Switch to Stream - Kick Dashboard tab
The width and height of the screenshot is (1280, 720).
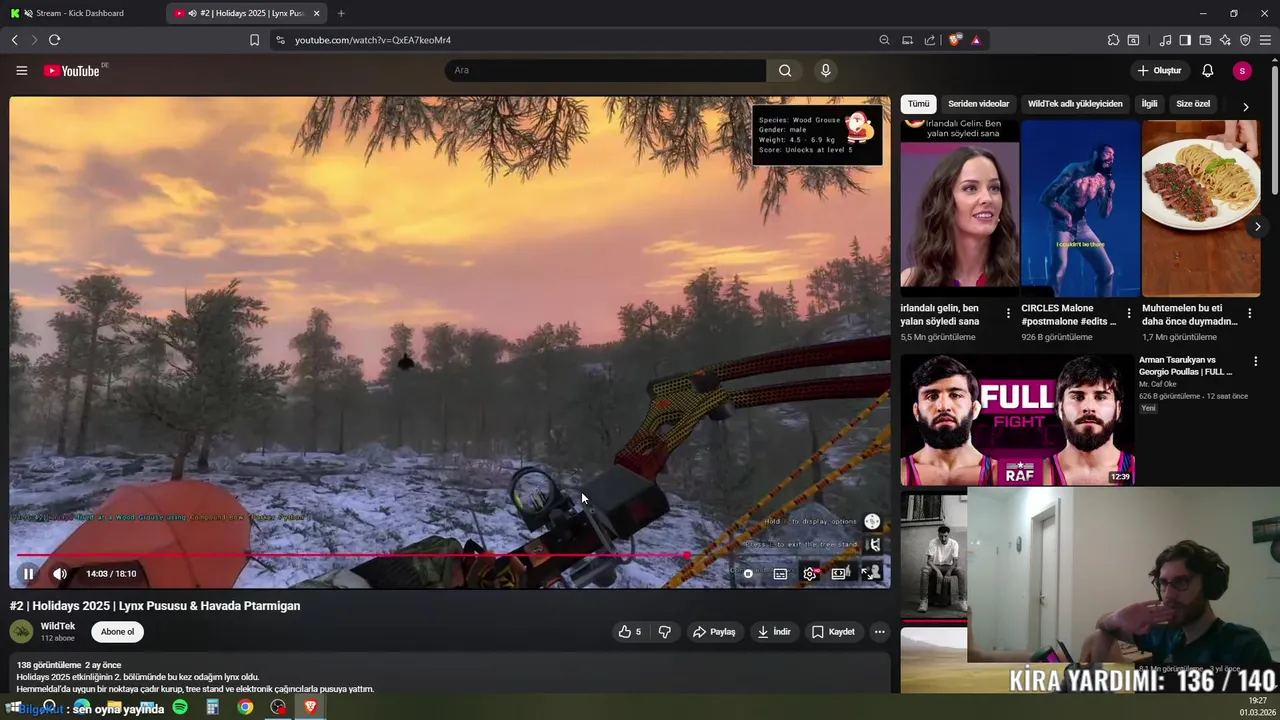coord(79,13)
